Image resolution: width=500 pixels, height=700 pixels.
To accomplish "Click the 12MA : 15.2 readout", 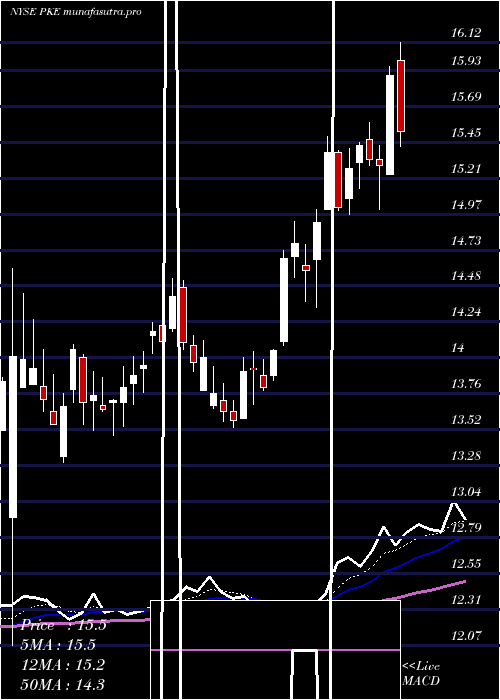I will point(63,665).
